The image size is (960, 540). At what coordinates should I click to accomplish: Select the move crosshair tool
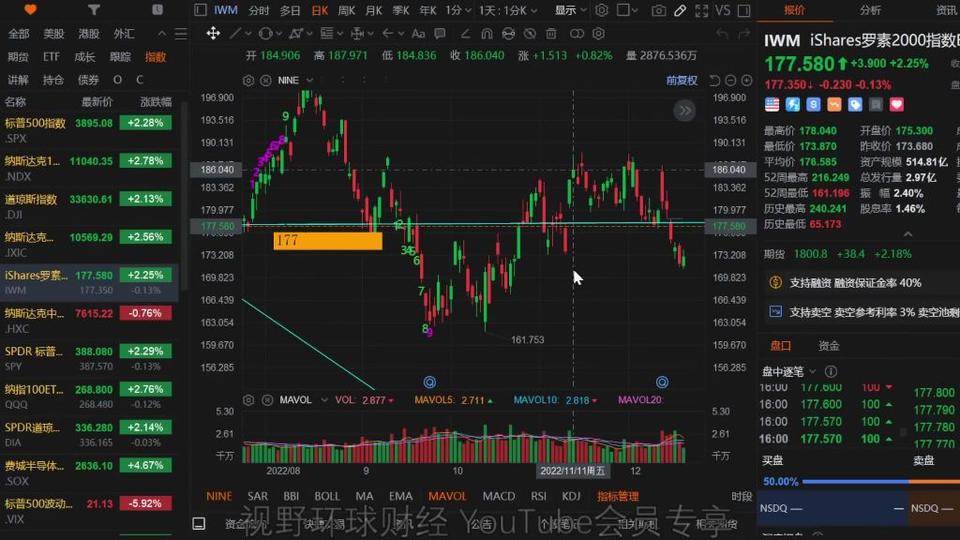coord(213,33)
